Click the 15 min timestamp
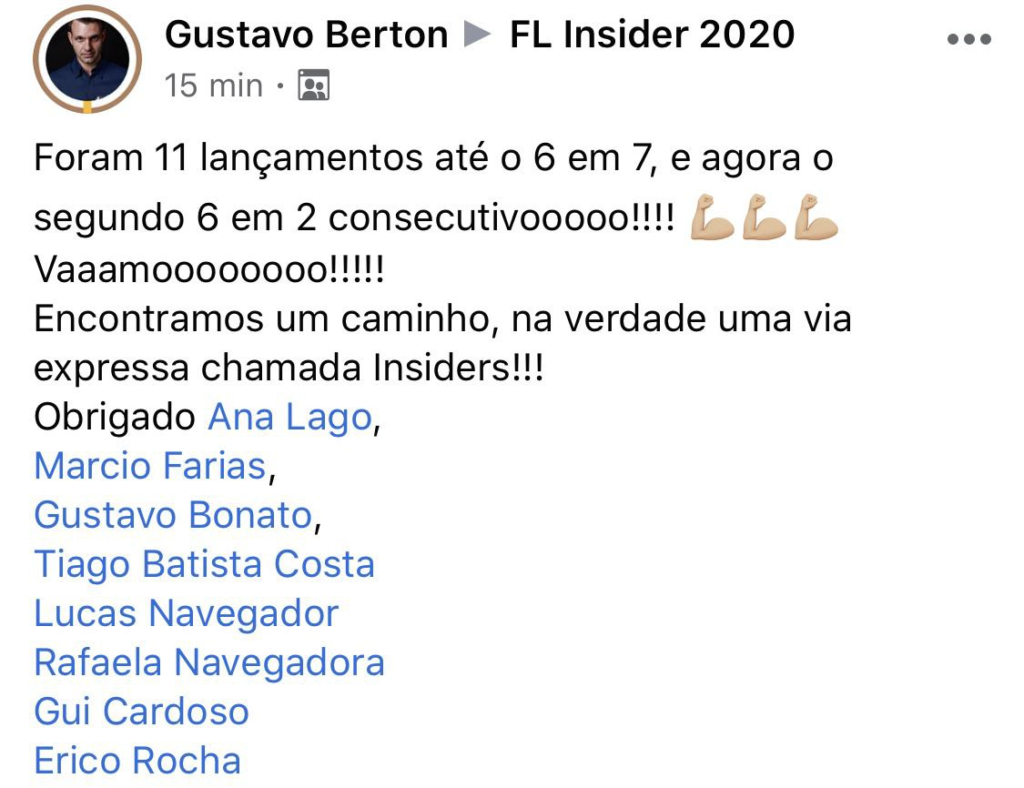 pyautogui.click(x=214, y=86)
